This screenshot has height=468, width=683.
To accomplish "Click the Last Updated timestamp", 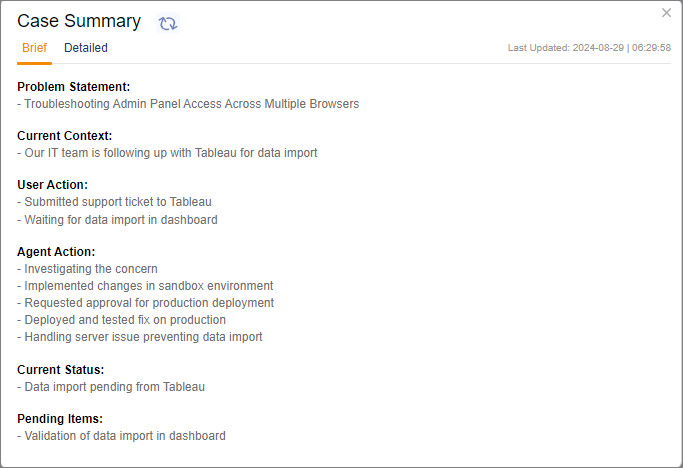I will (x=589, y=48).
